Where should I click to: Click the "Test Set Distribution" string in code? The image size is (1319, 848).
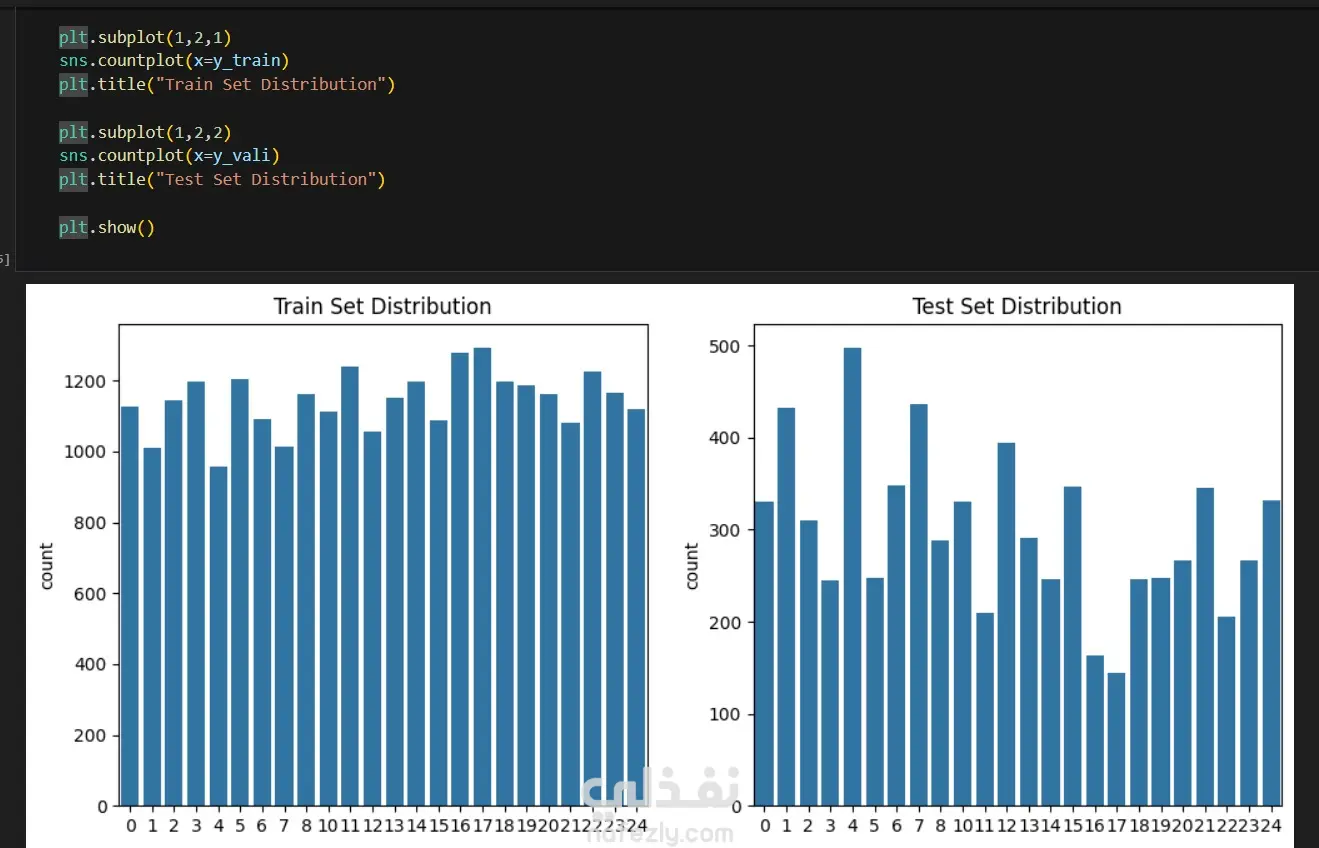click(x=265, y=180)
